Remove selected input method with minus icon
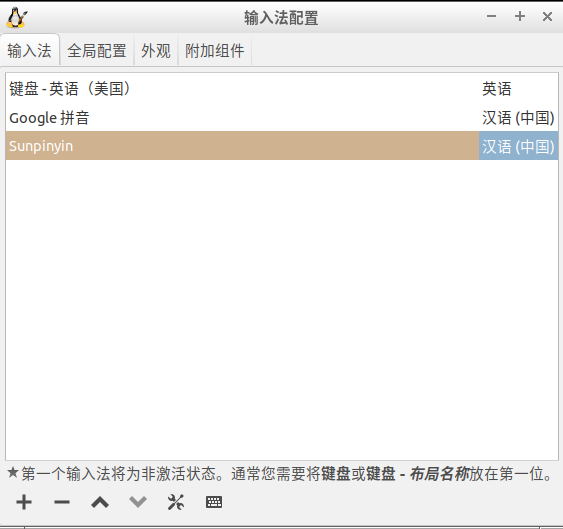Image resolution: width=563 pixels, height=529 pixels. pos(62,502)
